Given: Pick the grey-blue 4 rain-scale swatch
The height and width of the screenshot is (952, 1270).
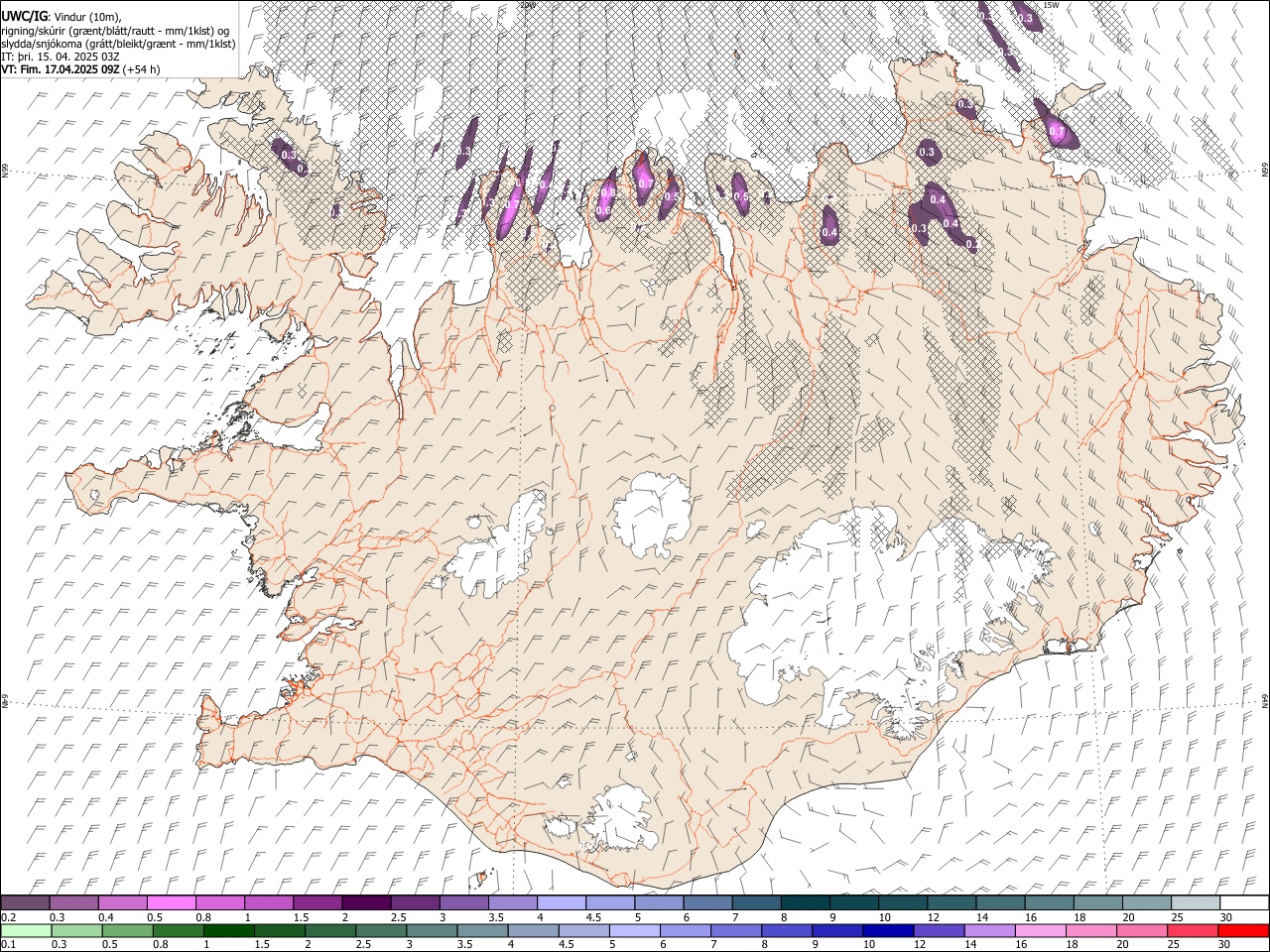Looking at the screenshot, I should pyautogui.click(x=533, y=930).
